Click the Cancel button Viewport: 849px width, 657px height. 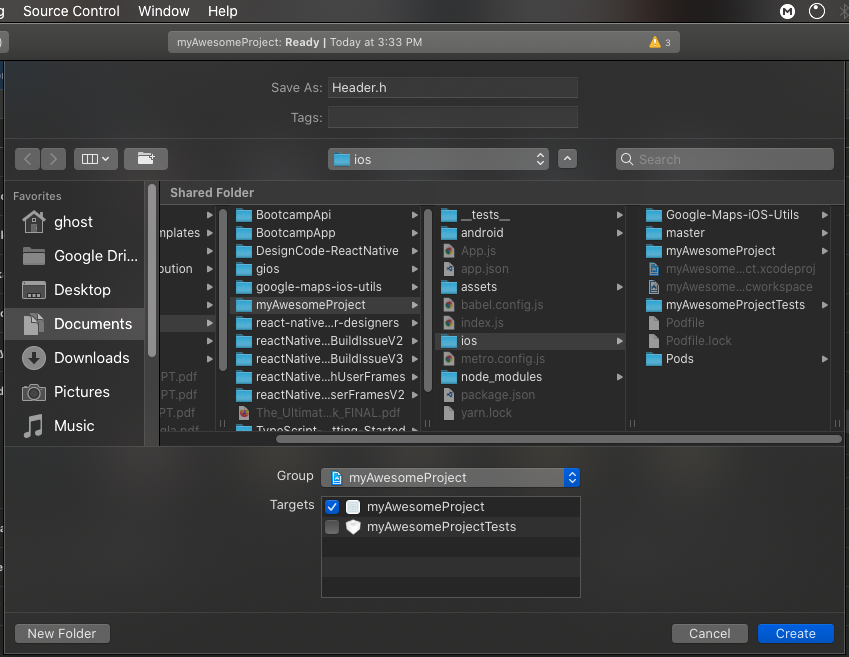pos(709,634)
